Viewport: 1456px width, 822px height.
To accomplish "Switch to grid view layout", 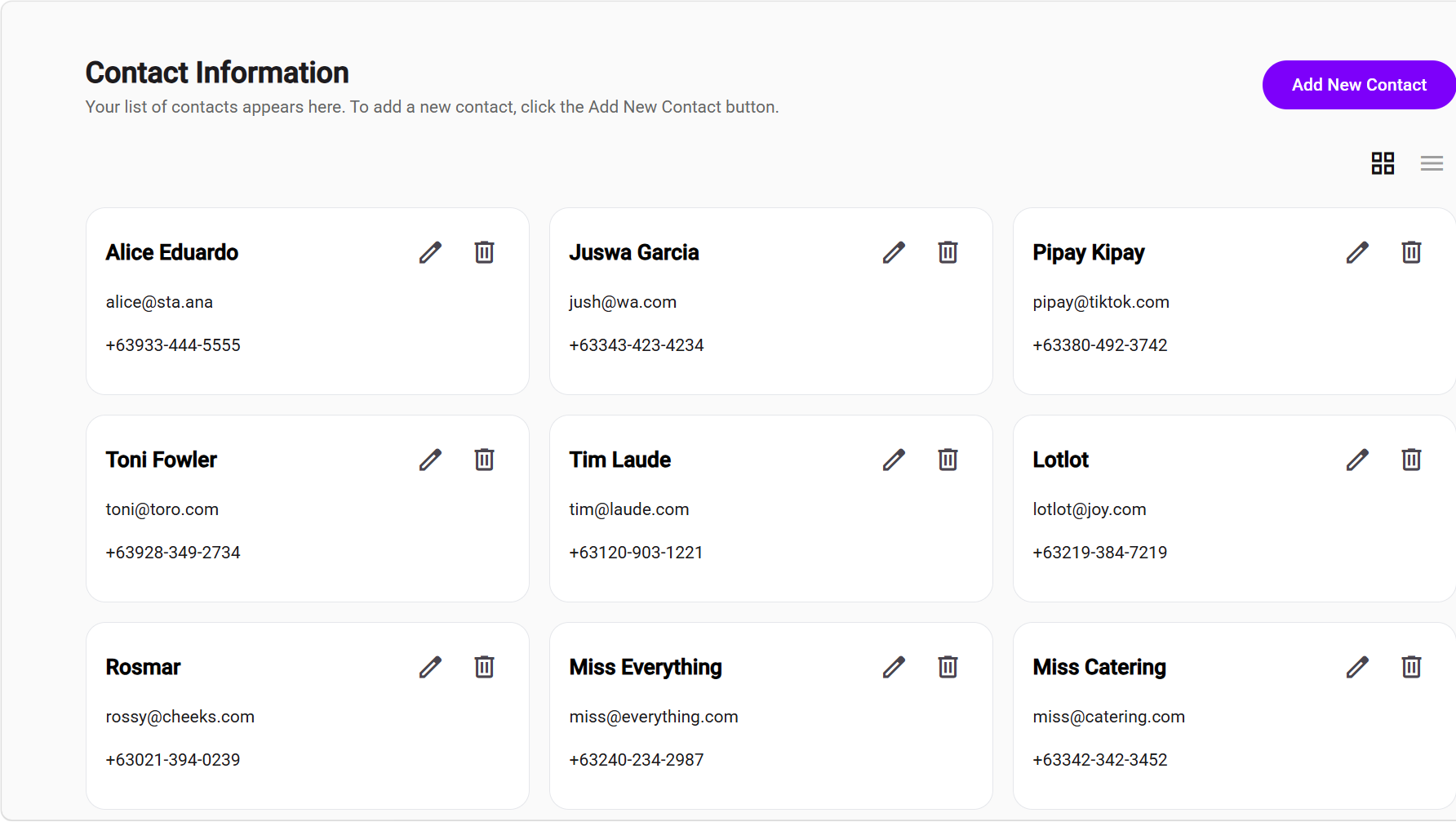I will coord(1383,163).
